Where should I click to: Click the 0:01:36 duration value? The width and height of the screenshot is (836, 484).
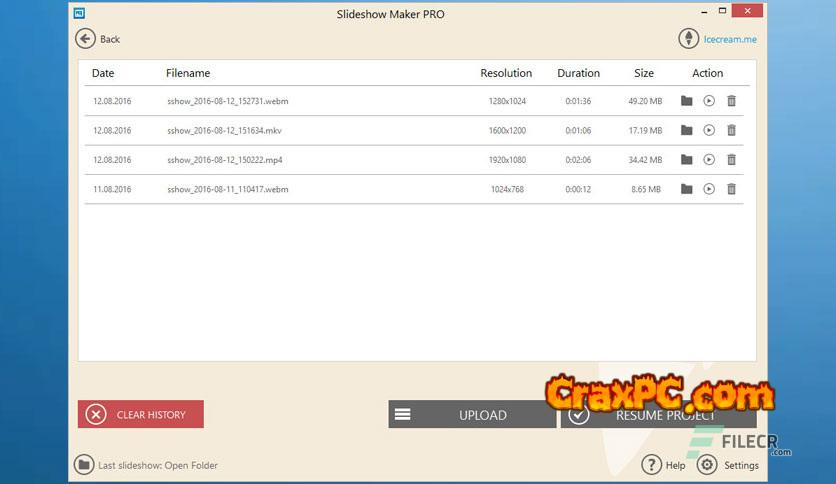coord(578,101)
